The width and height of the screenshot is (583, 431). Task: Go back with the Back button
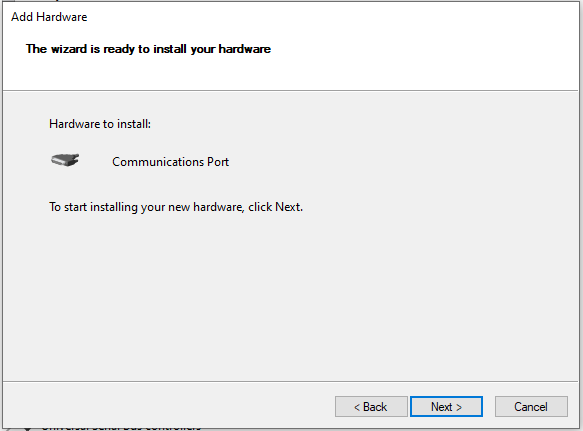(x=371, y=406)
